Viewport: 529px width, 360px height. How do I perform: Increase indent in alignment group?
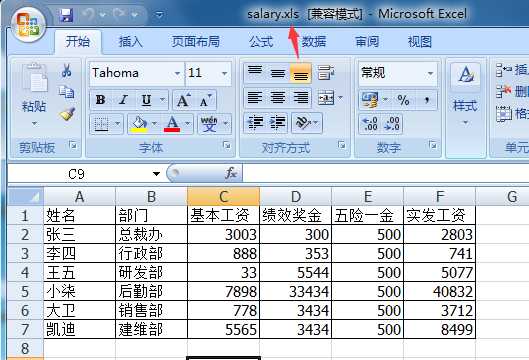click(x=277, y=123)
